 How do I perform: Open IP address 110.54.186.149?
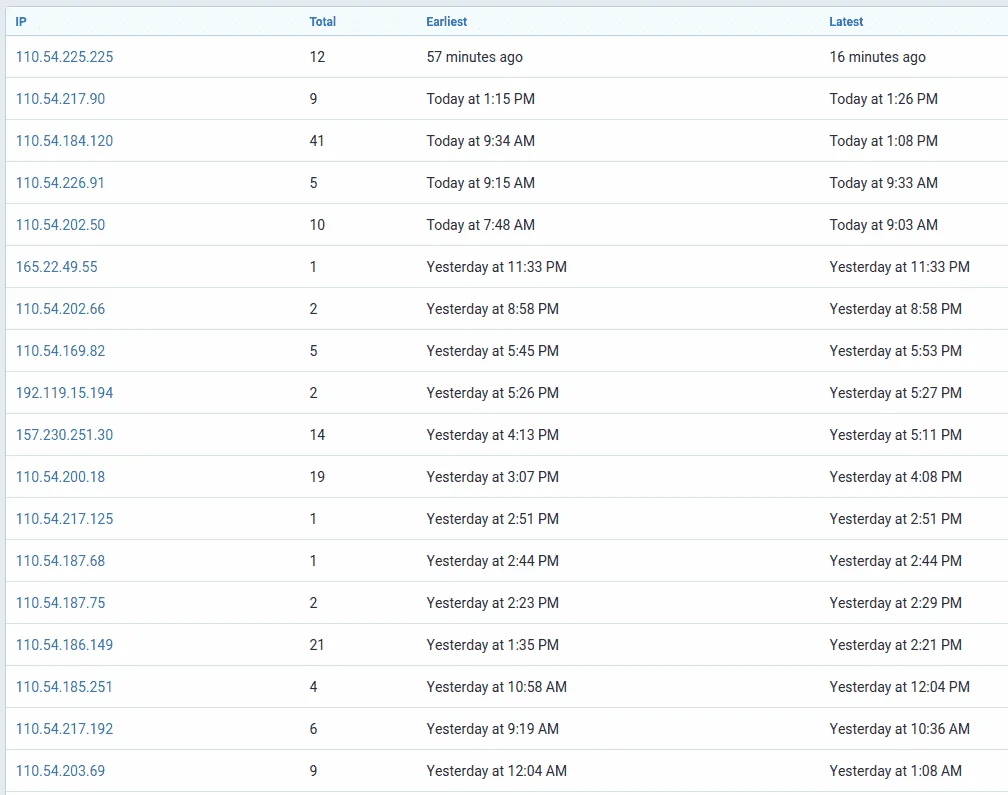point(64,645)
